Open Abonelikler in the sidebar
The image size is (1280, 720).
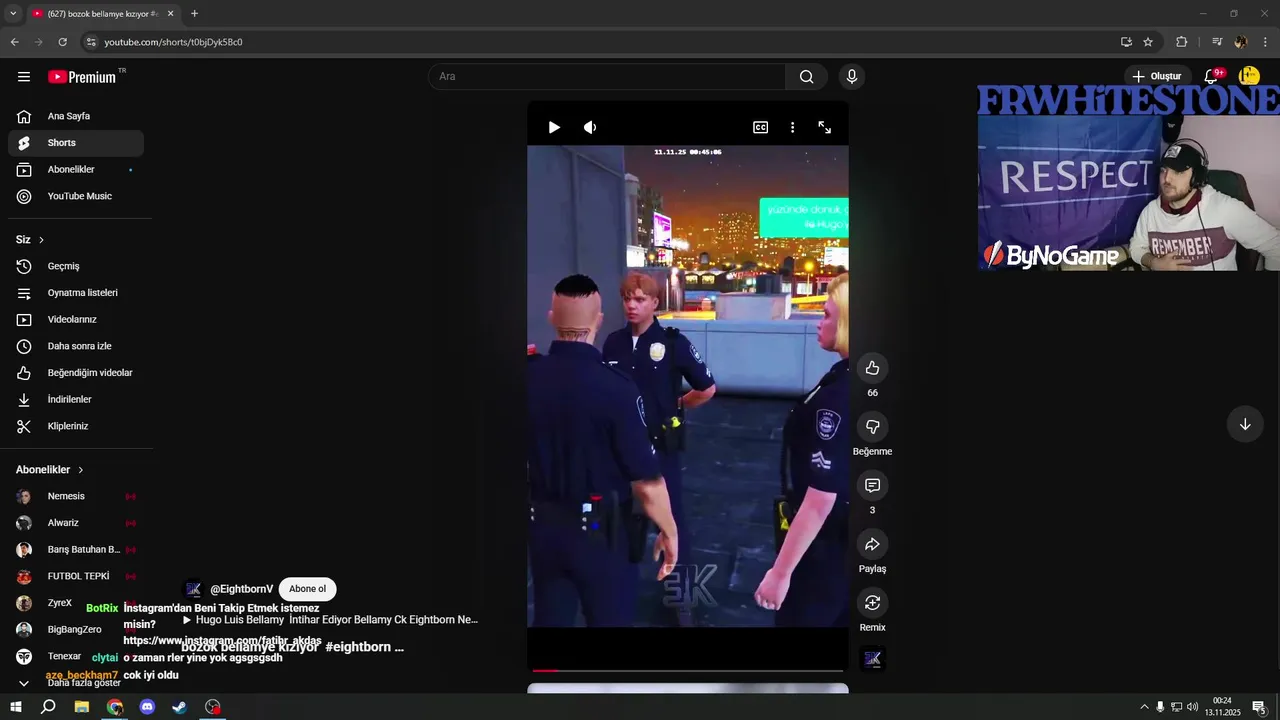pos(76,170)
